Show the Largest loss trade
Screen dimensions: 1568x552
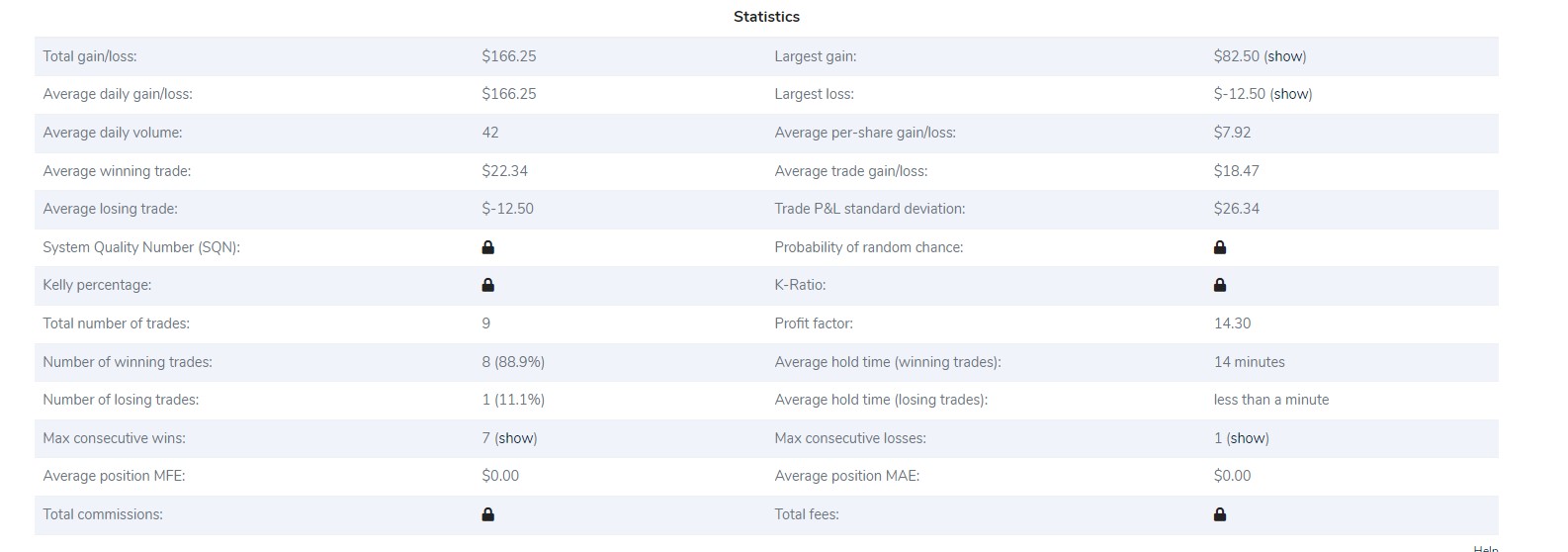tap(1291, 94)
